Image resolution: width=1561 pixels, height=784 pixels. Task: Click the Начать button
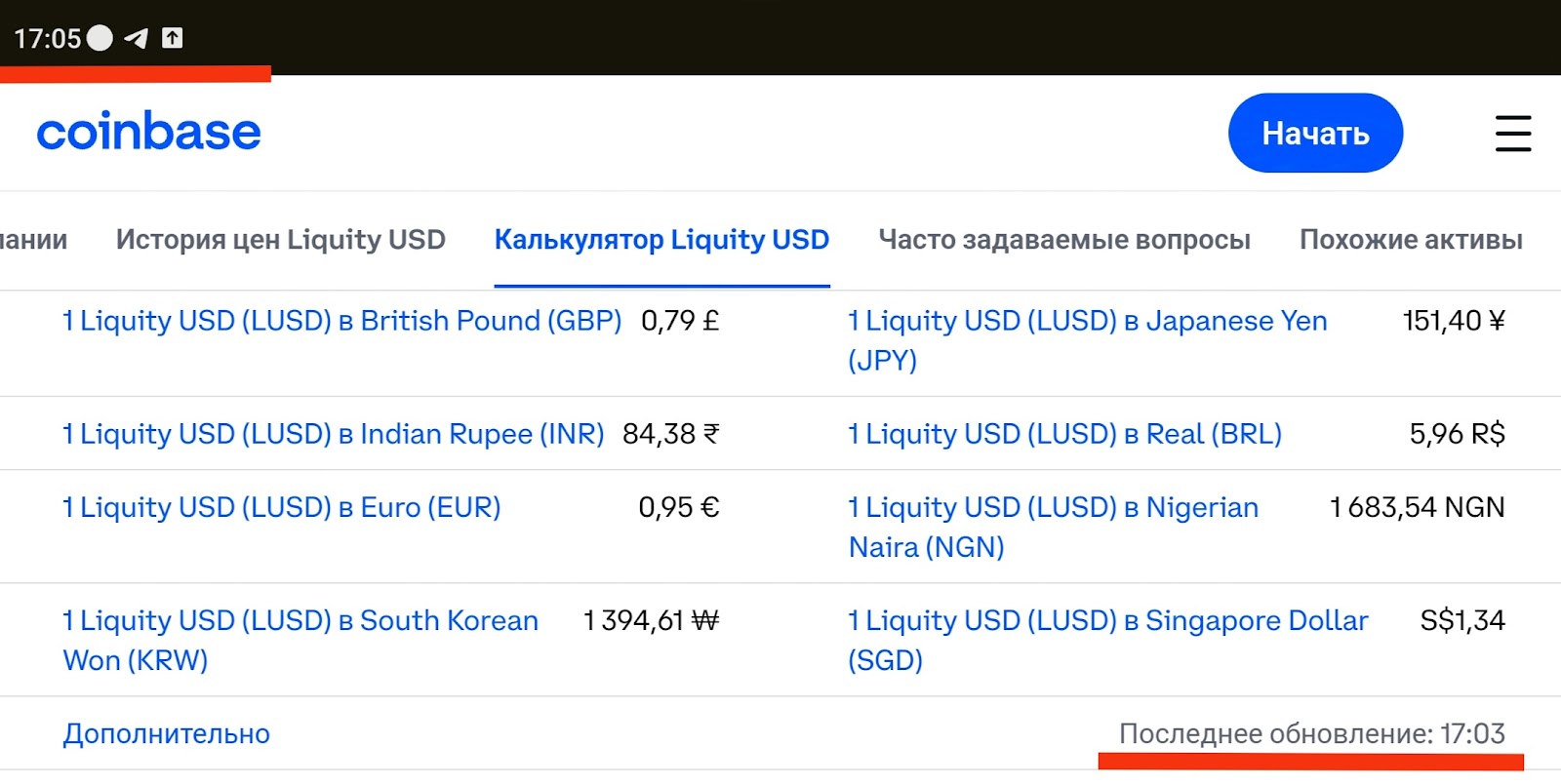(x=1315, y=133)
